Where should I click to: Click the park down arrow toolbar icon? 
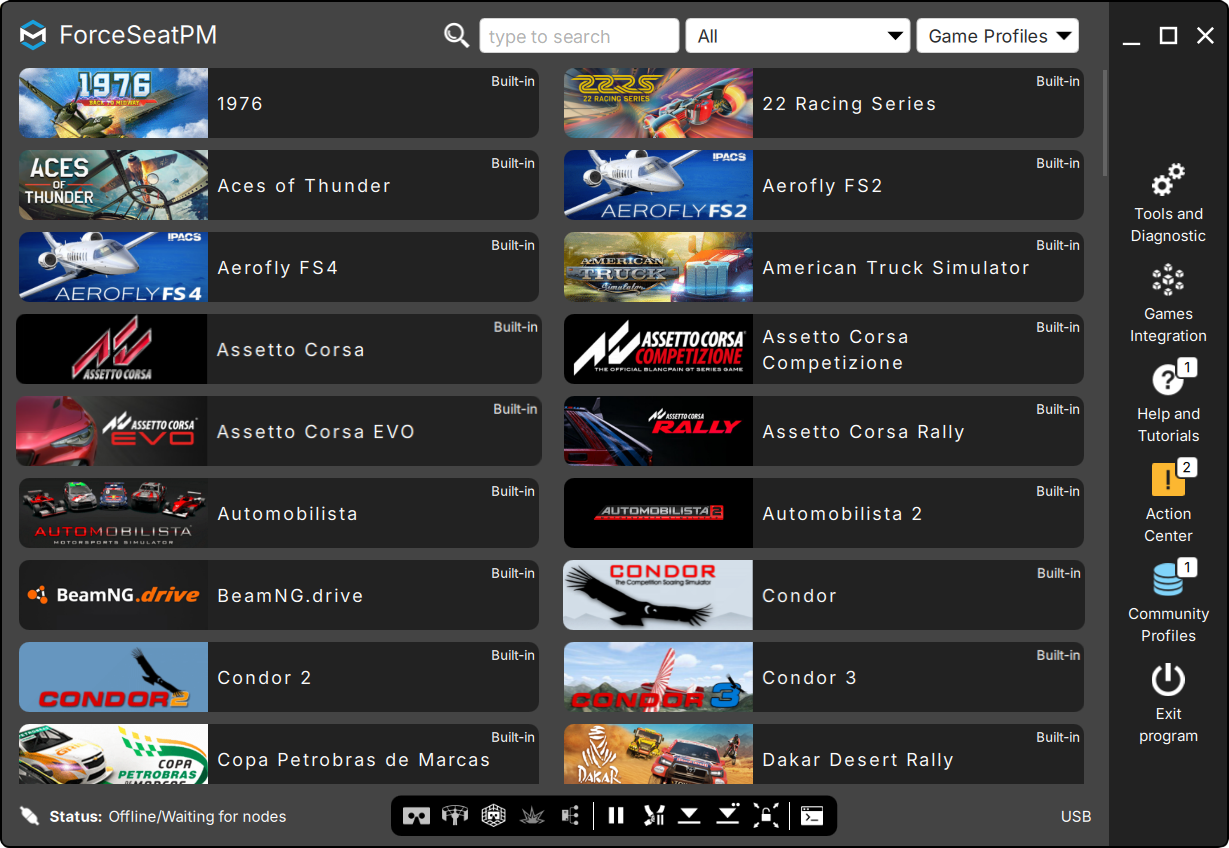(x=689, y=816)
